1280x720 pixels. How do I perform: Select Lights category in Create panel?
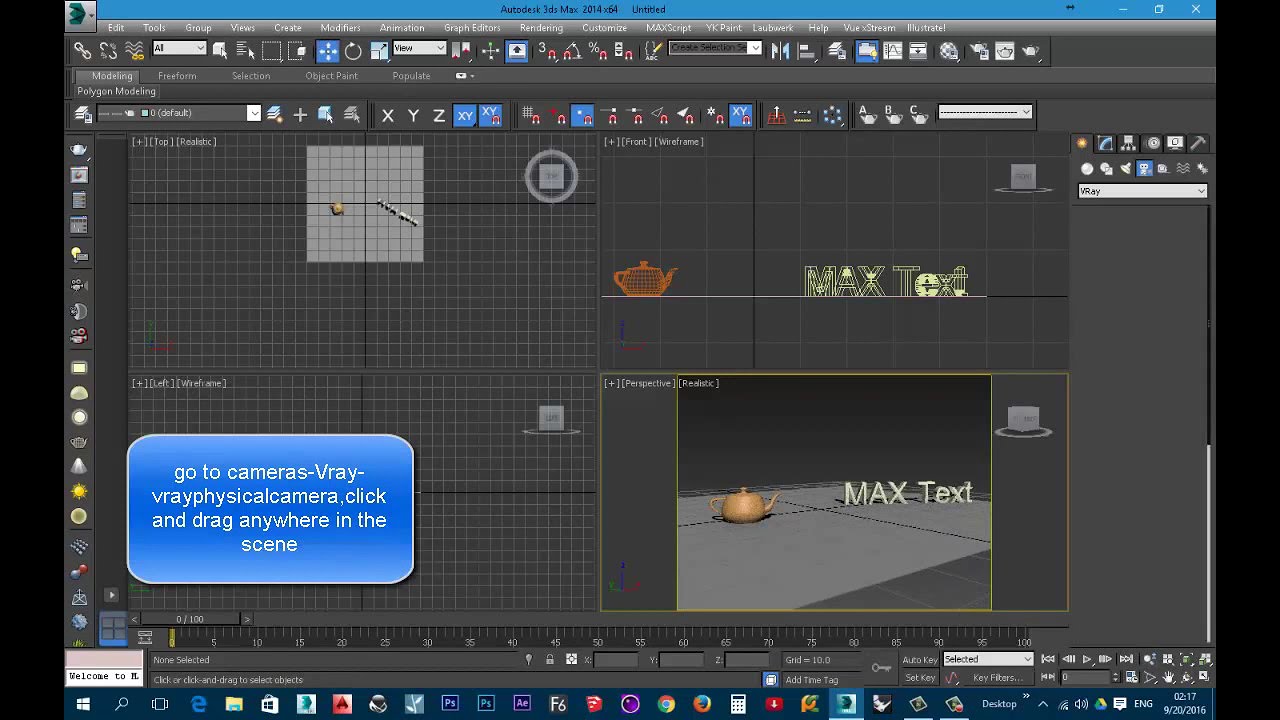[x=1125, y=168]
